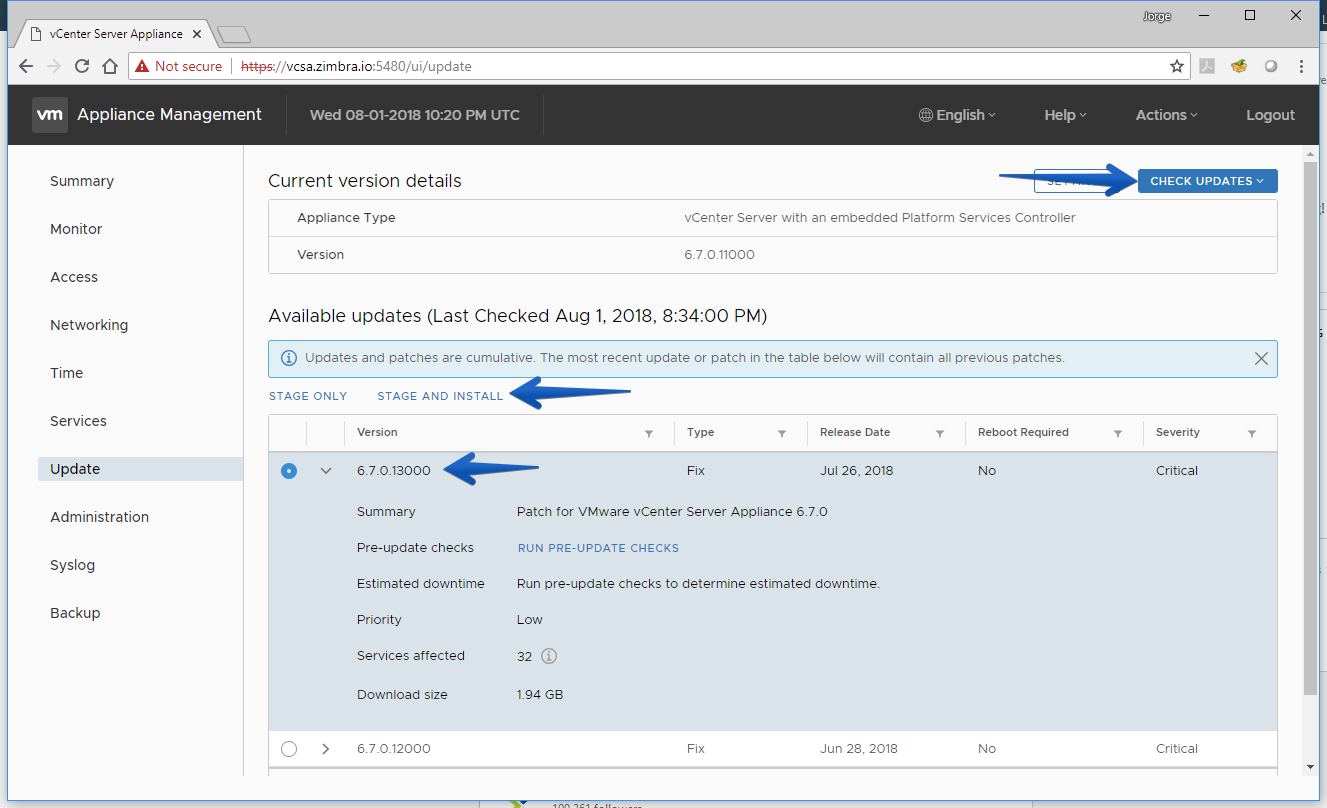
Task: Click STAGE ONLY
Action: [x=308, y=396]
